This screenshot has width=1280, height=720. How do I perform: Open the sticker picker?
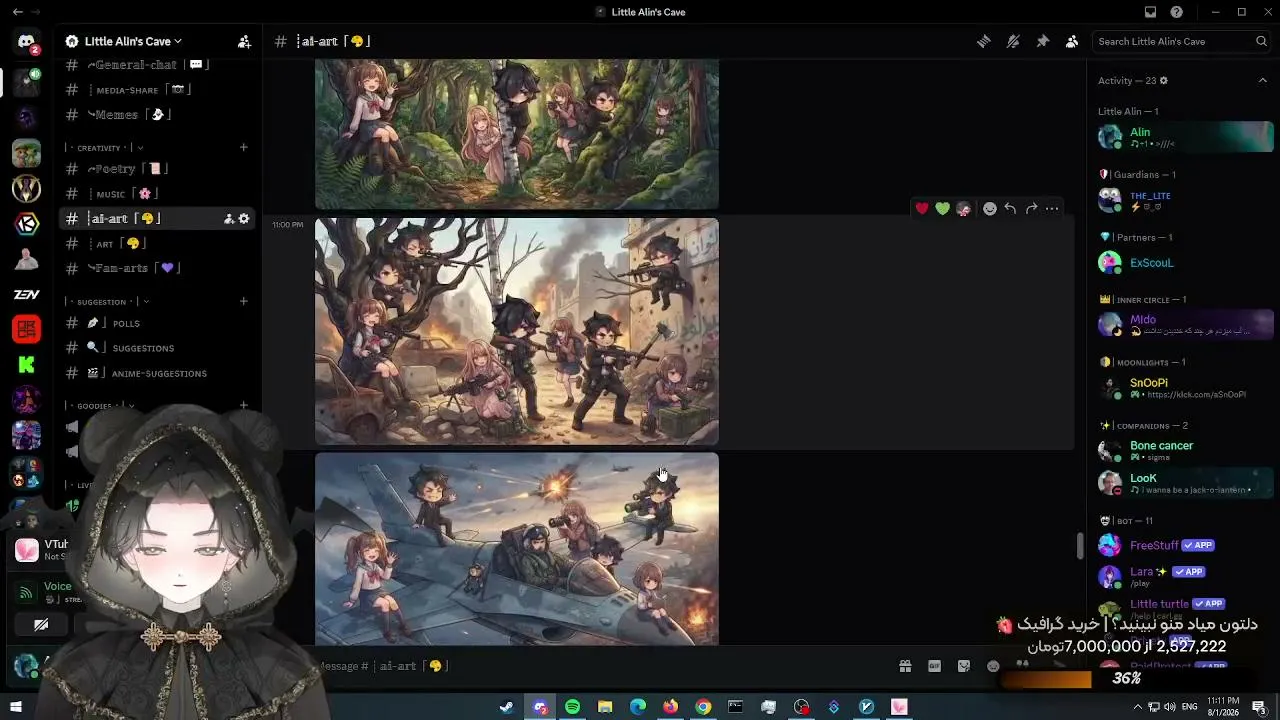pos(963,666)
